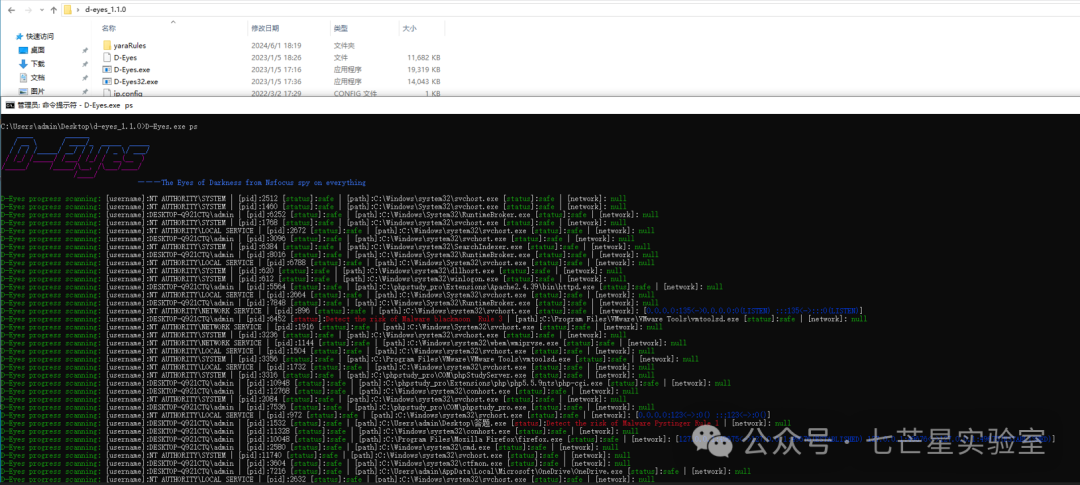Click the star icon beside 快速访问
Viewport: 1080px width, 485px height.
20,36
